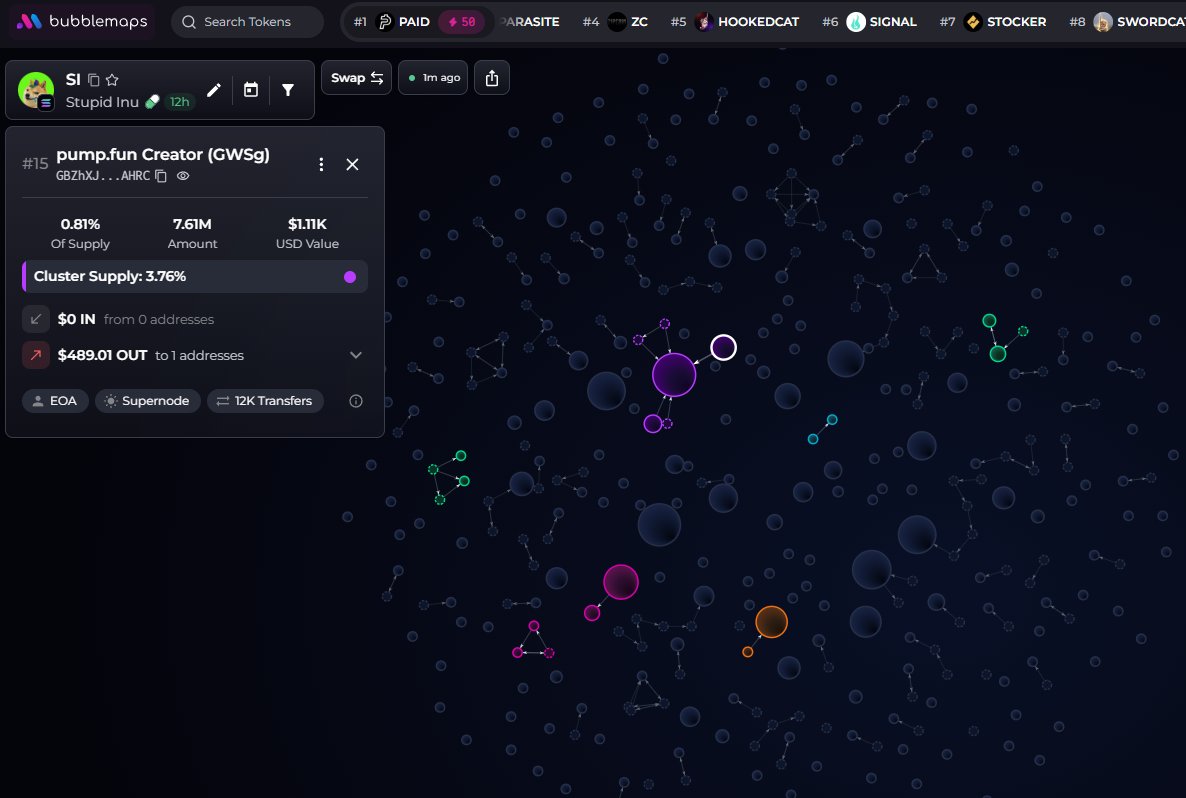Screen dimensions: 1186x798
Task: Click the 12K Transfers tag
Action: tap(265, 401)
